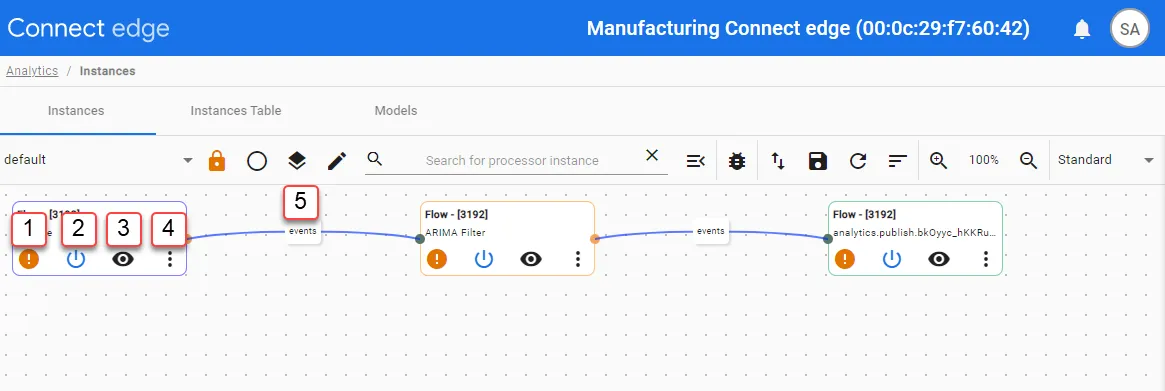Toggle power on first flow node

(x=76, y=259)
